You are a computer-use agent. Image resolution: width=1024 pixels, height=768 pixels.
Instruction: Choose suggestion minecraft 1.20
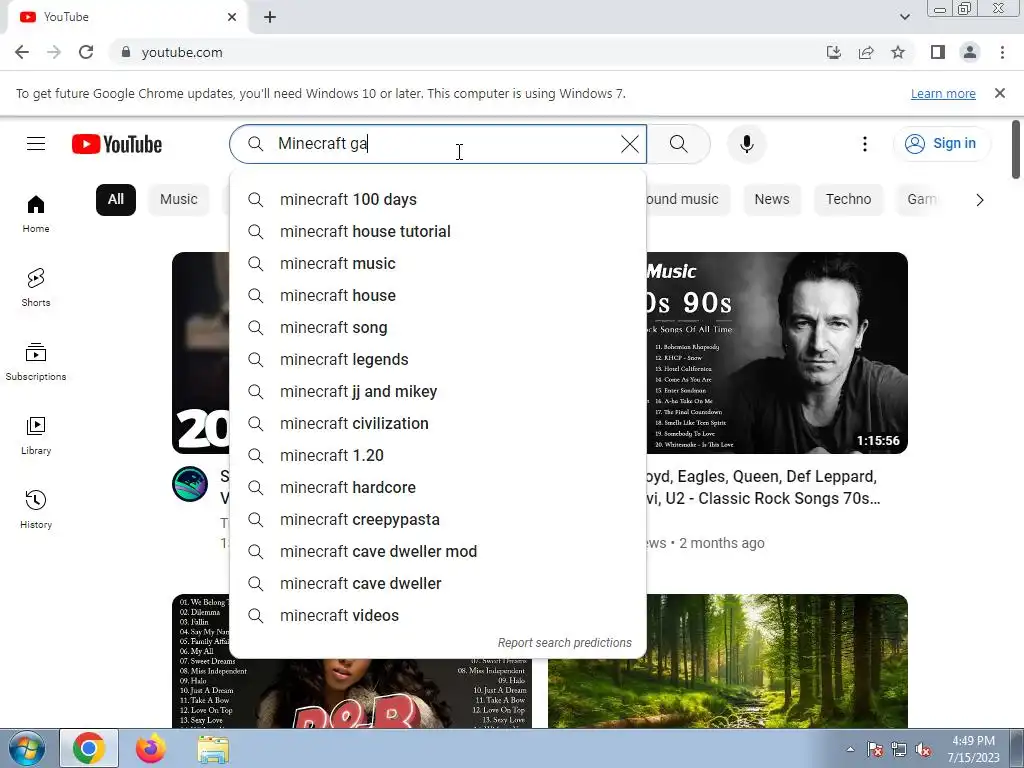(438, 455)
